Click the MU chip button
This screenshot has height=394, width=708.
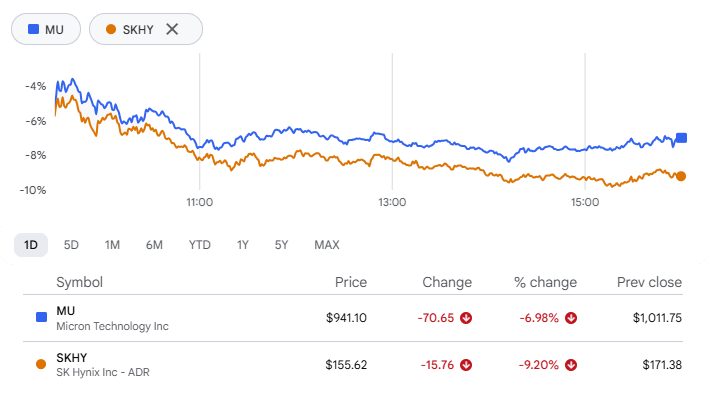click(46, 29)
